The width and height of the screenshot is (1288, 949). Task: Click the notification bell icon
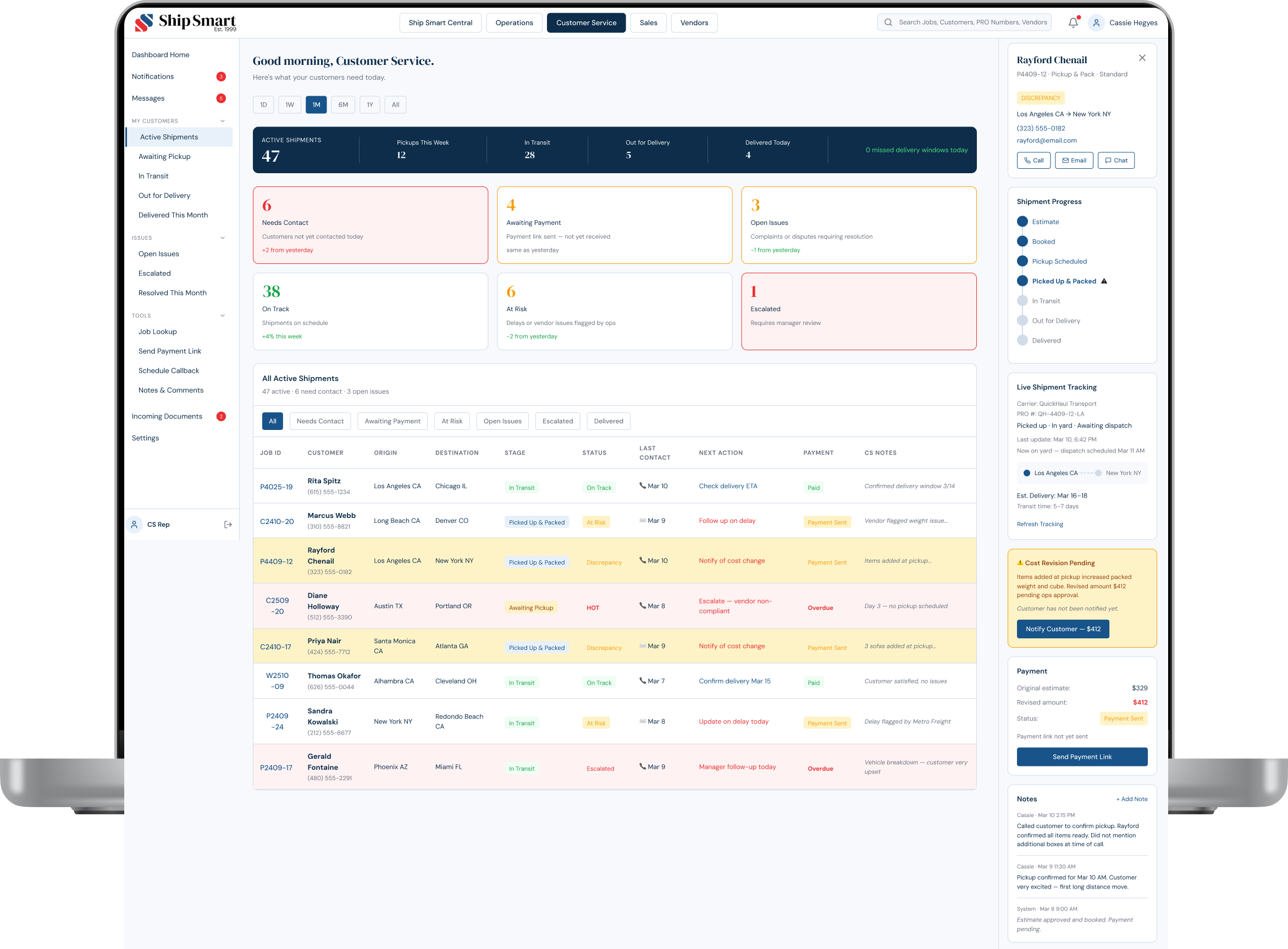coord(1073,23)
